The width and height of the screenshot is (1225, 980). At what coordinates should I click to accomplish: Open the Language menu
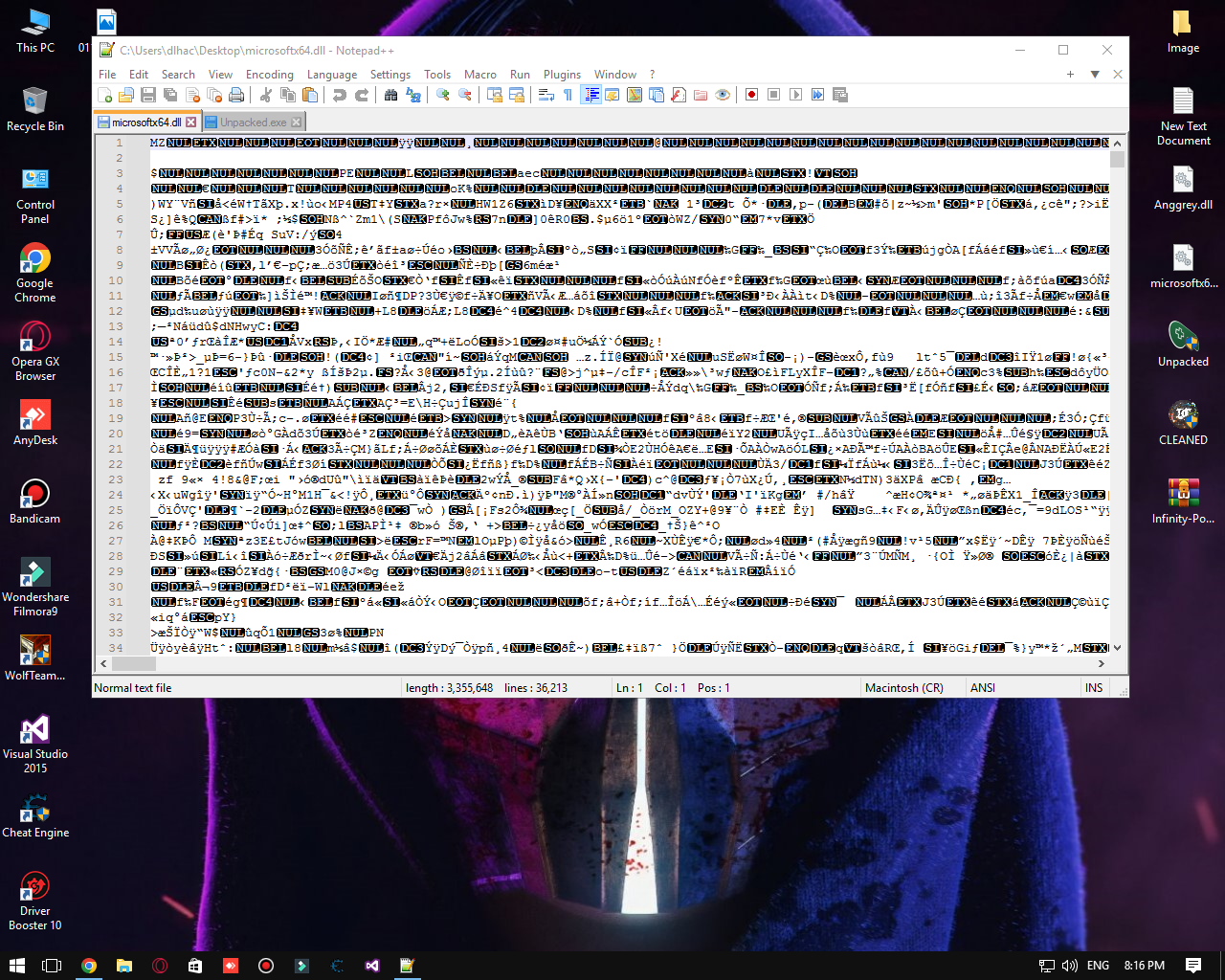coord(332,74)
